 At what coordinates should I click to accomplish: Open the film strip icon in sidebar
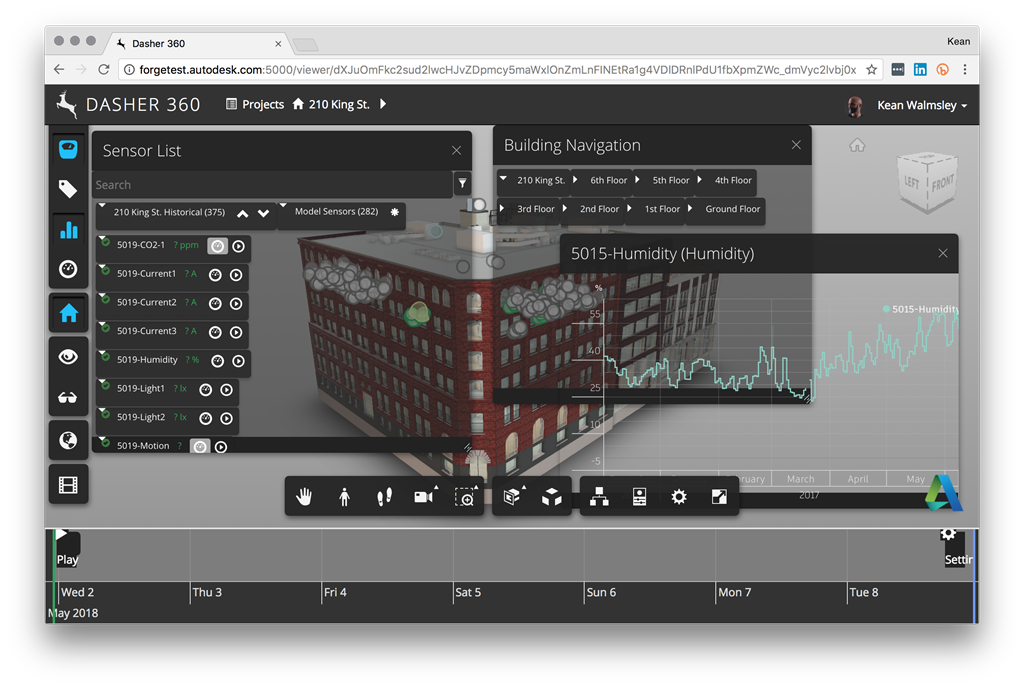point(68,486)
